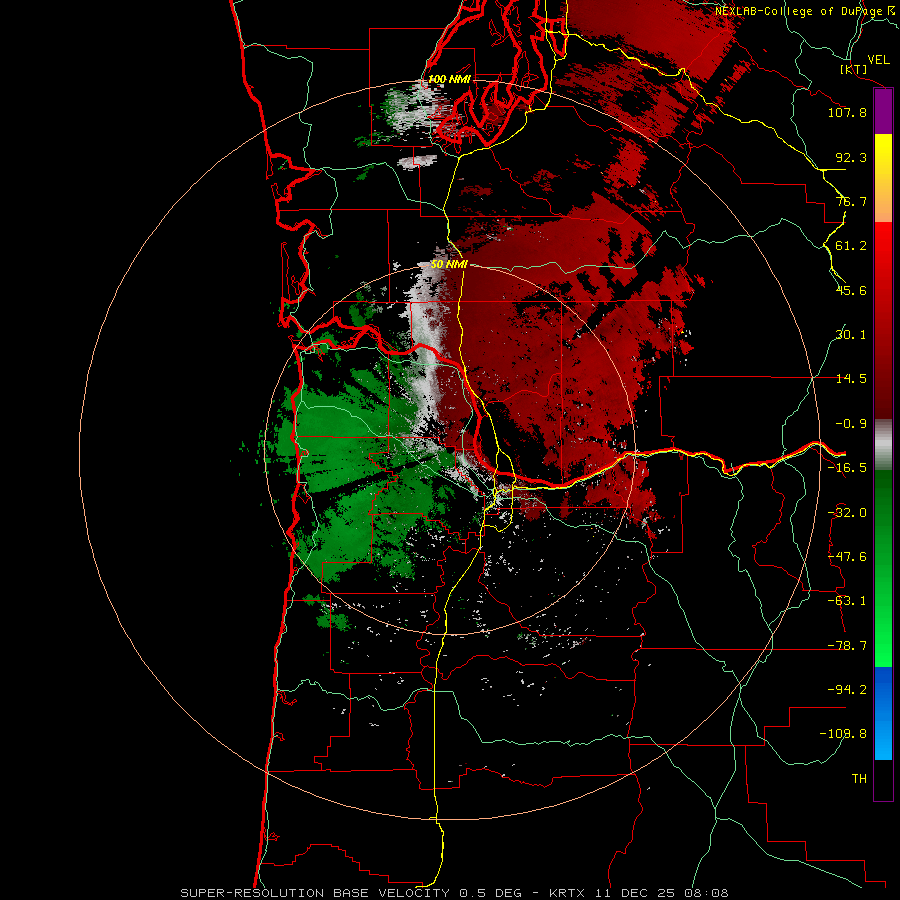This screenshot has width=900, height=900.
Task: Click the 100 NMI range ring label
Action: pyautogui.click(x=449, y=79)
